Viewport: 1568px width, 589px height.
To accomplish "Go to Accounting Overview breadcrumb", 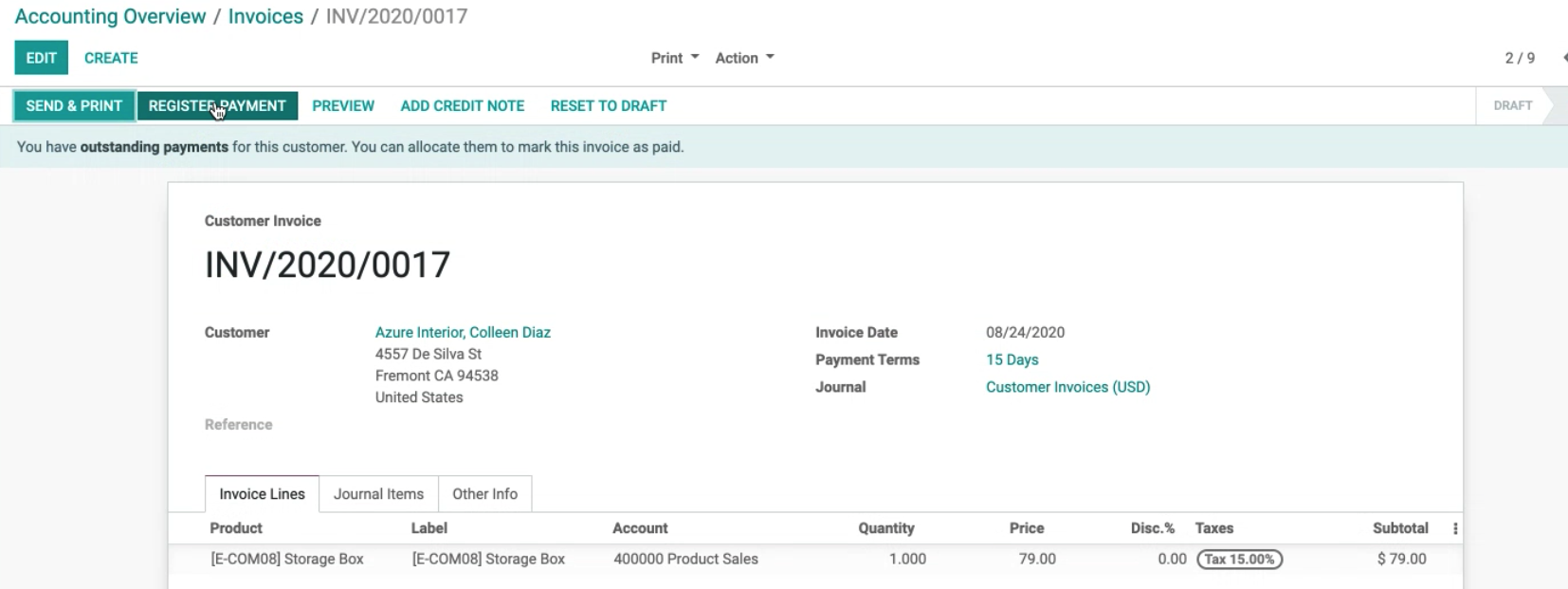I will tap(110, 16).
